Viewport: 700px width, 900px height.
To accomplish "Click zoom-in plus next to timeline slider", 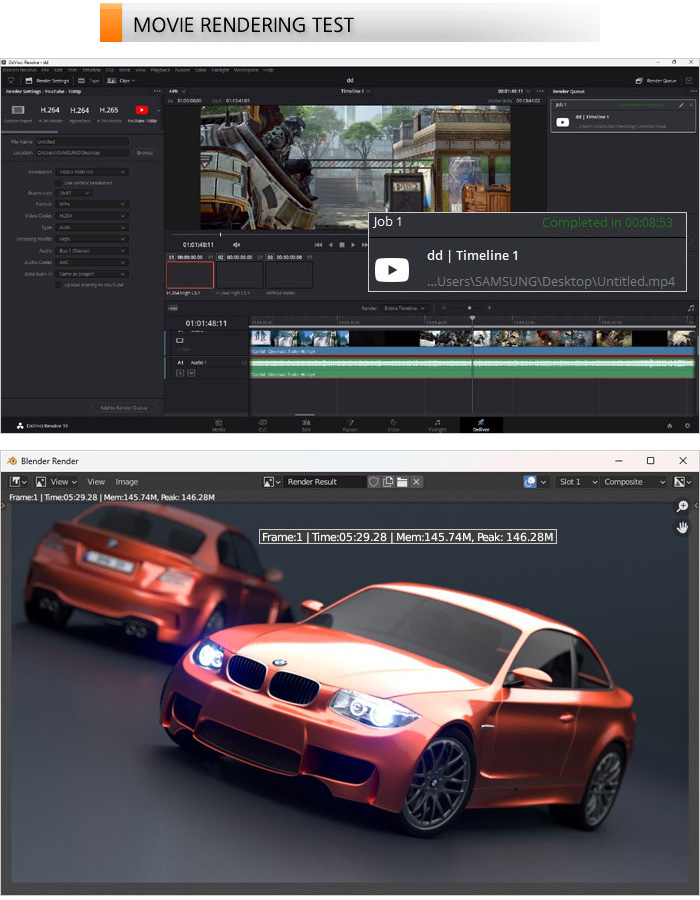I will pos(489,308).
